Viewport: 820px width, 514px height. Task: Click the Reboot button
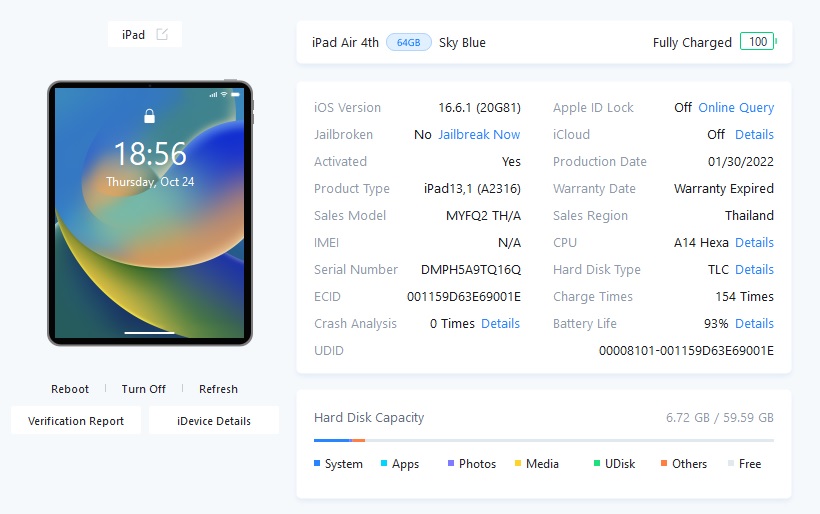70,389
